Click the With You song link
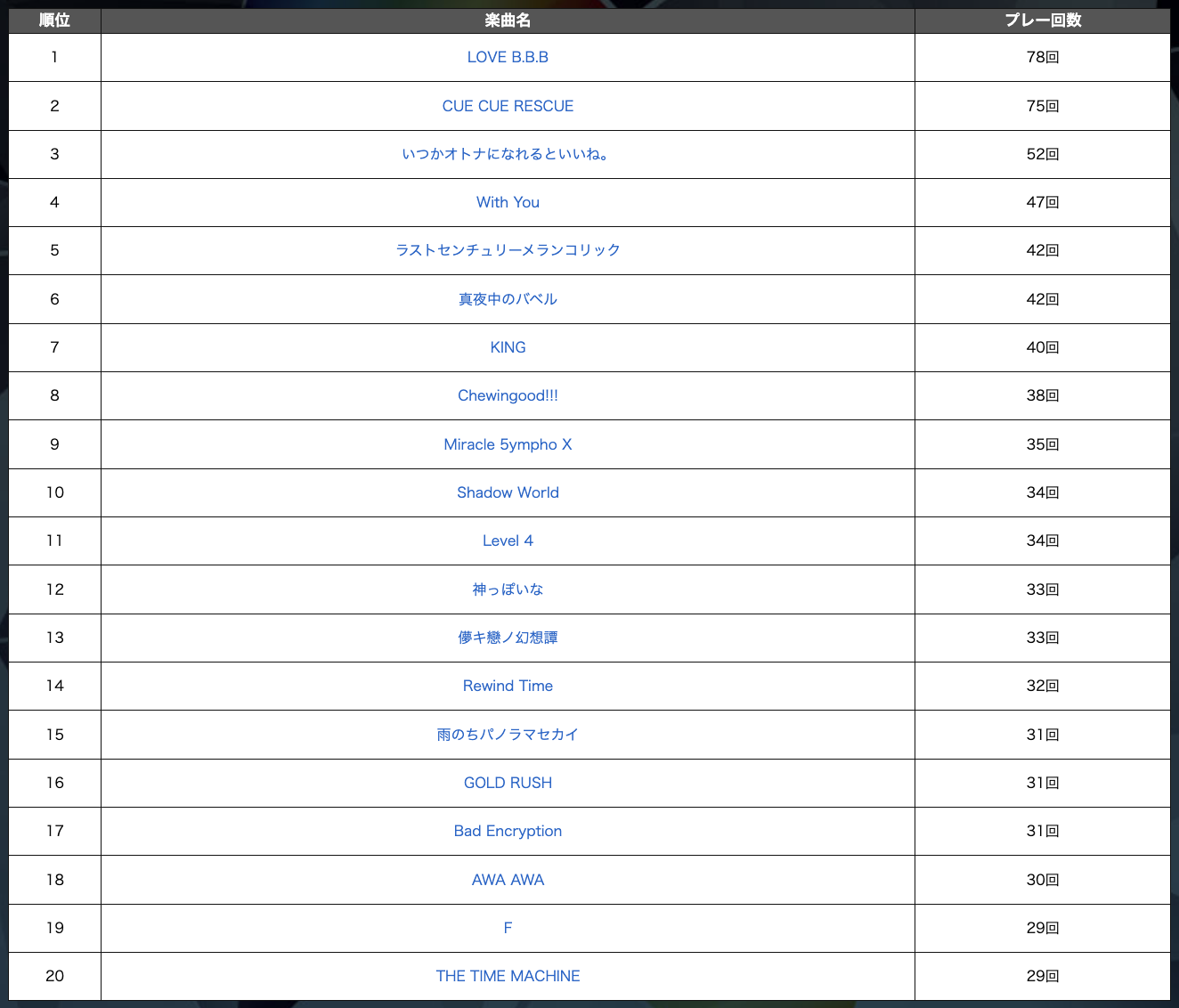Screen dimensions: 1179x1008 (x=508, y=202)
